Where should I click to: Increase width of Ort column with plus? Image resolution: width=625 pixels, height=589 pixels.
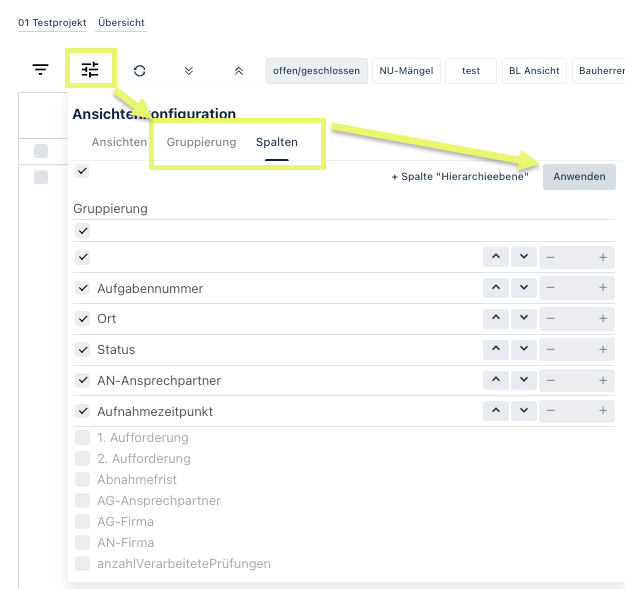click(603, 319)
